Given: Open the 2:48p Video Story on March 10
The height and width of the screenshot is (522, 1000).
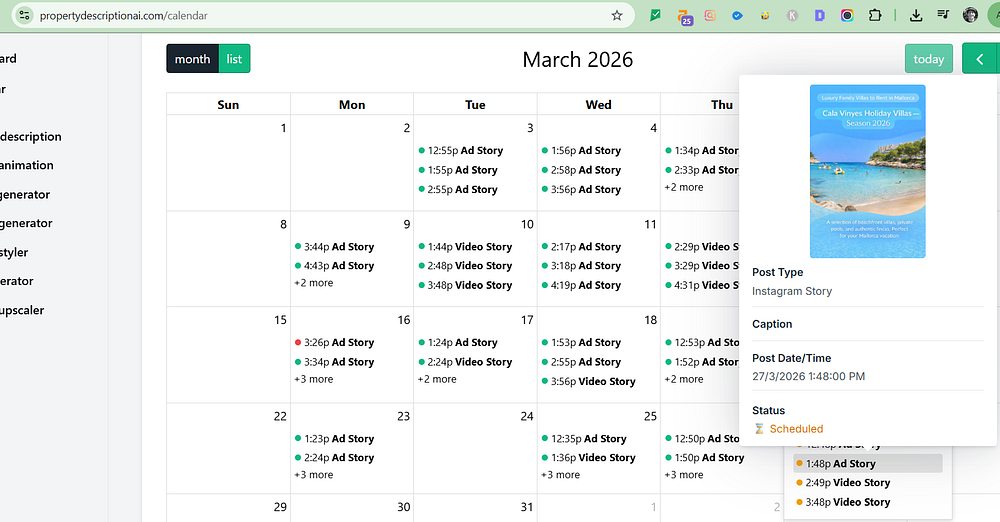Looking at the screenshot, I should [465, 266].
